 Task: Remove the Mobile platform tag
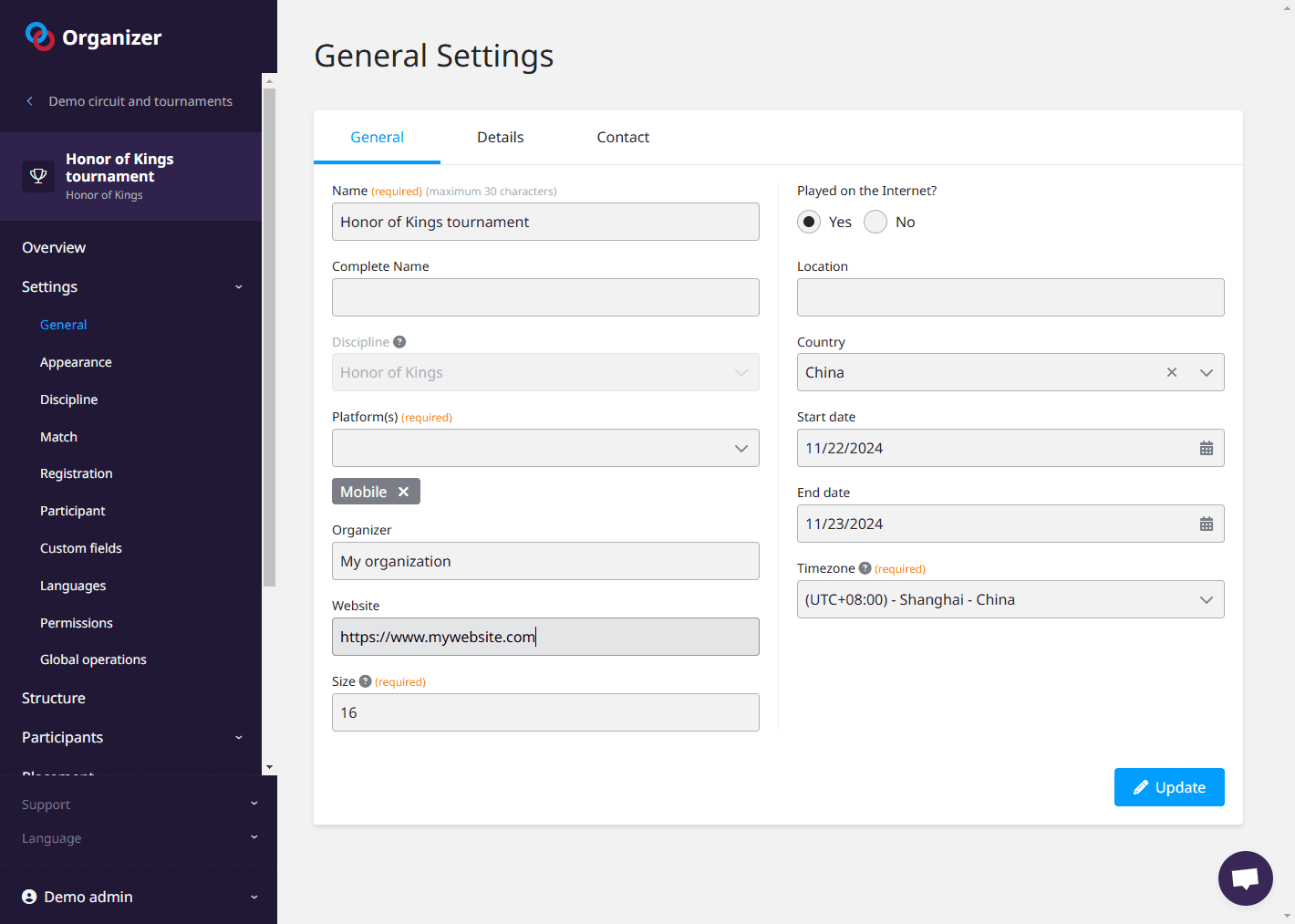point(403,492)
